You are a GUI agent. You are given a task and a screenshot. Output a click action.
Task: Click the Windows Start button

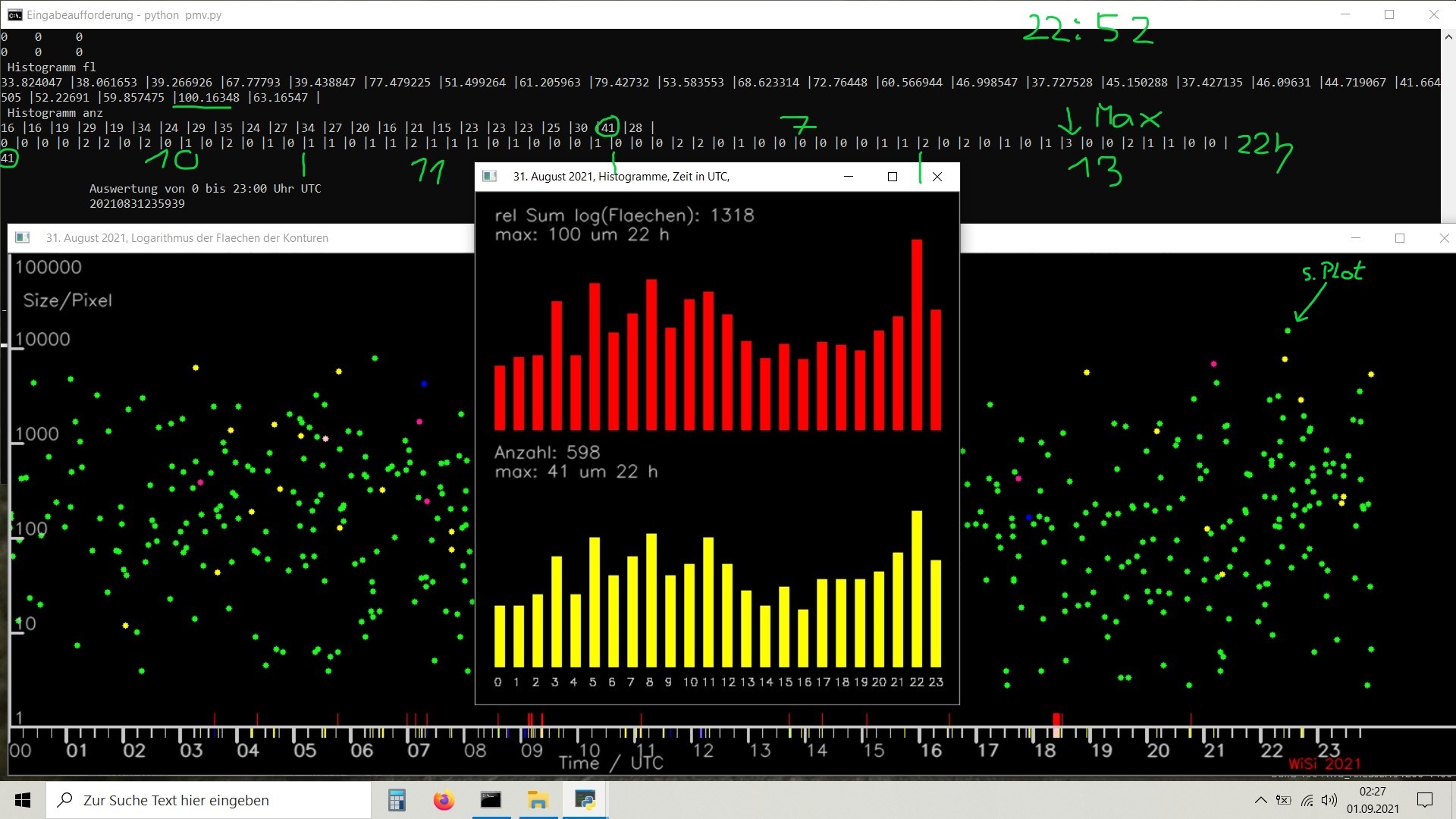[23, 800]
